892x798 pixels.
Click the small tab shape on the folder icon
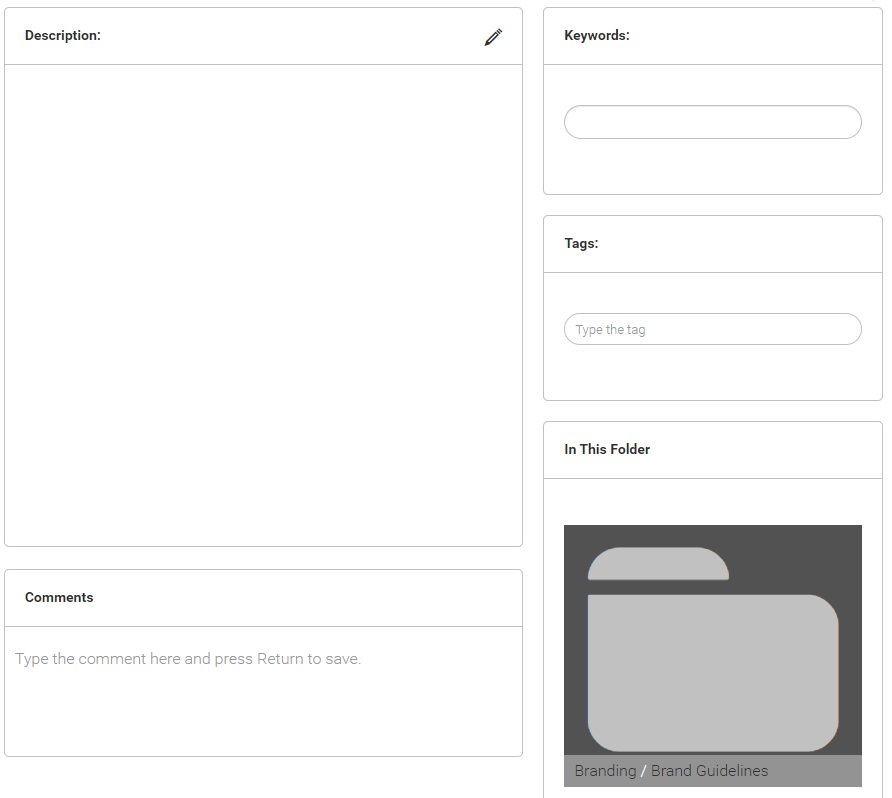coord(658,564)
